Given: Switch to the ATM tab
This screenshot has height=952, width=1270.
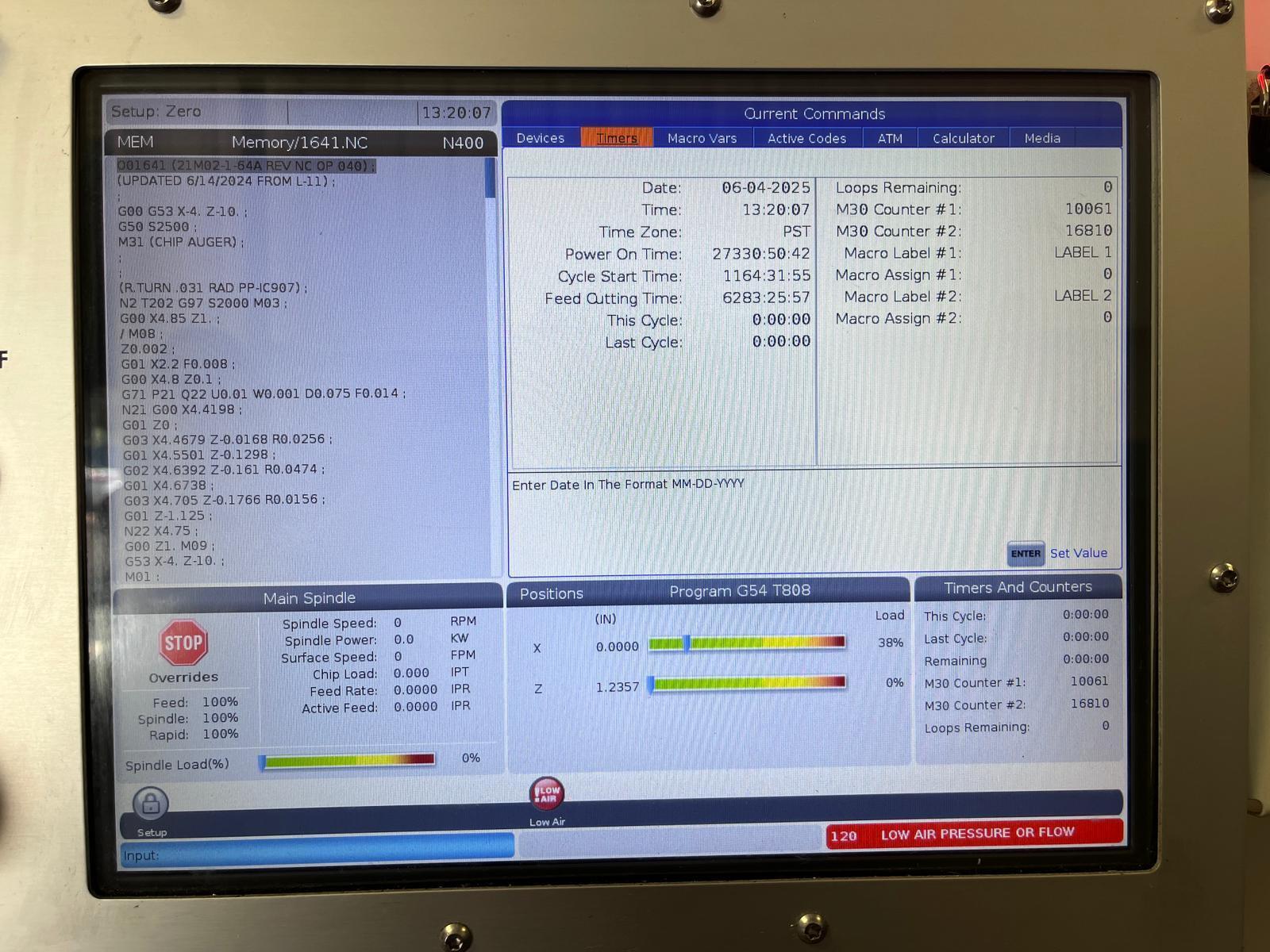Looking at the screenshot, I should [x=890, y=138].
